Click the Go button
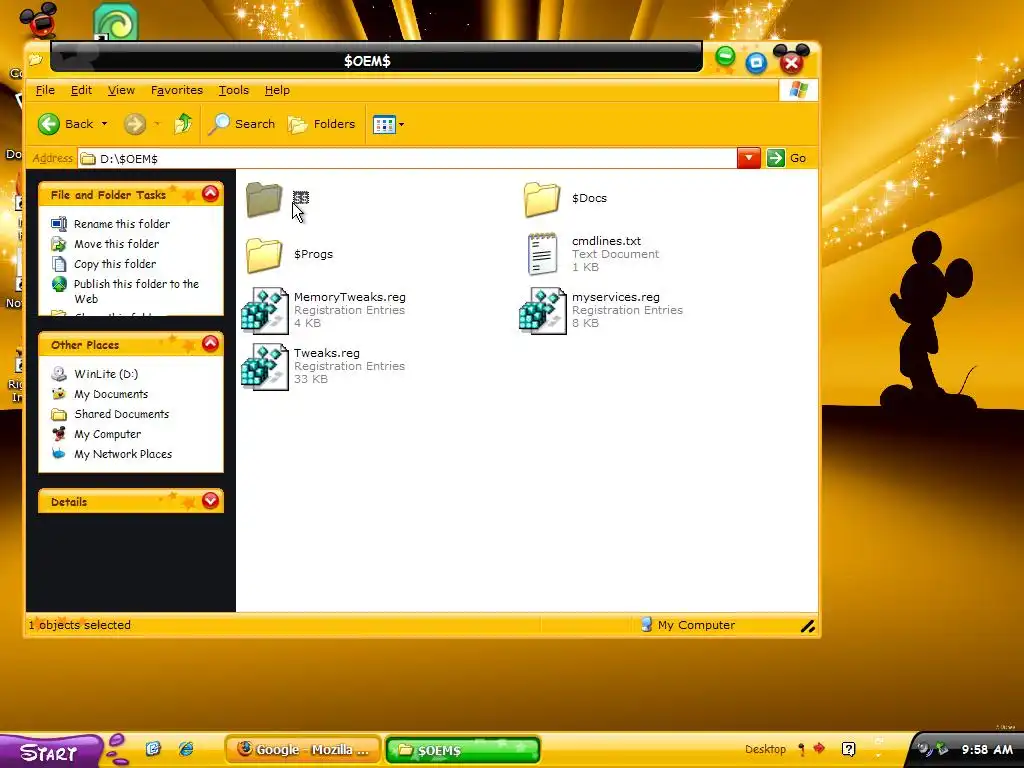1024x768 pixels. (786, 158)
